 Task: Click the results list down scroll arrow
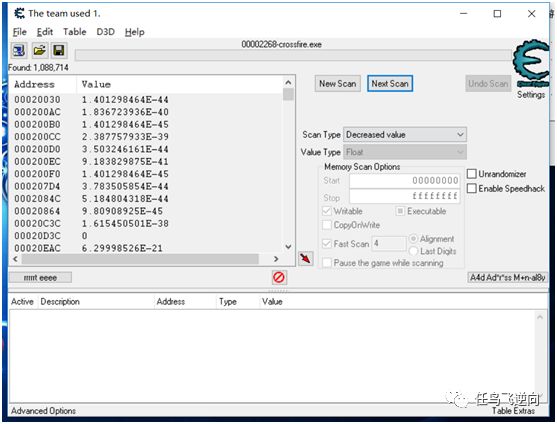288,246
